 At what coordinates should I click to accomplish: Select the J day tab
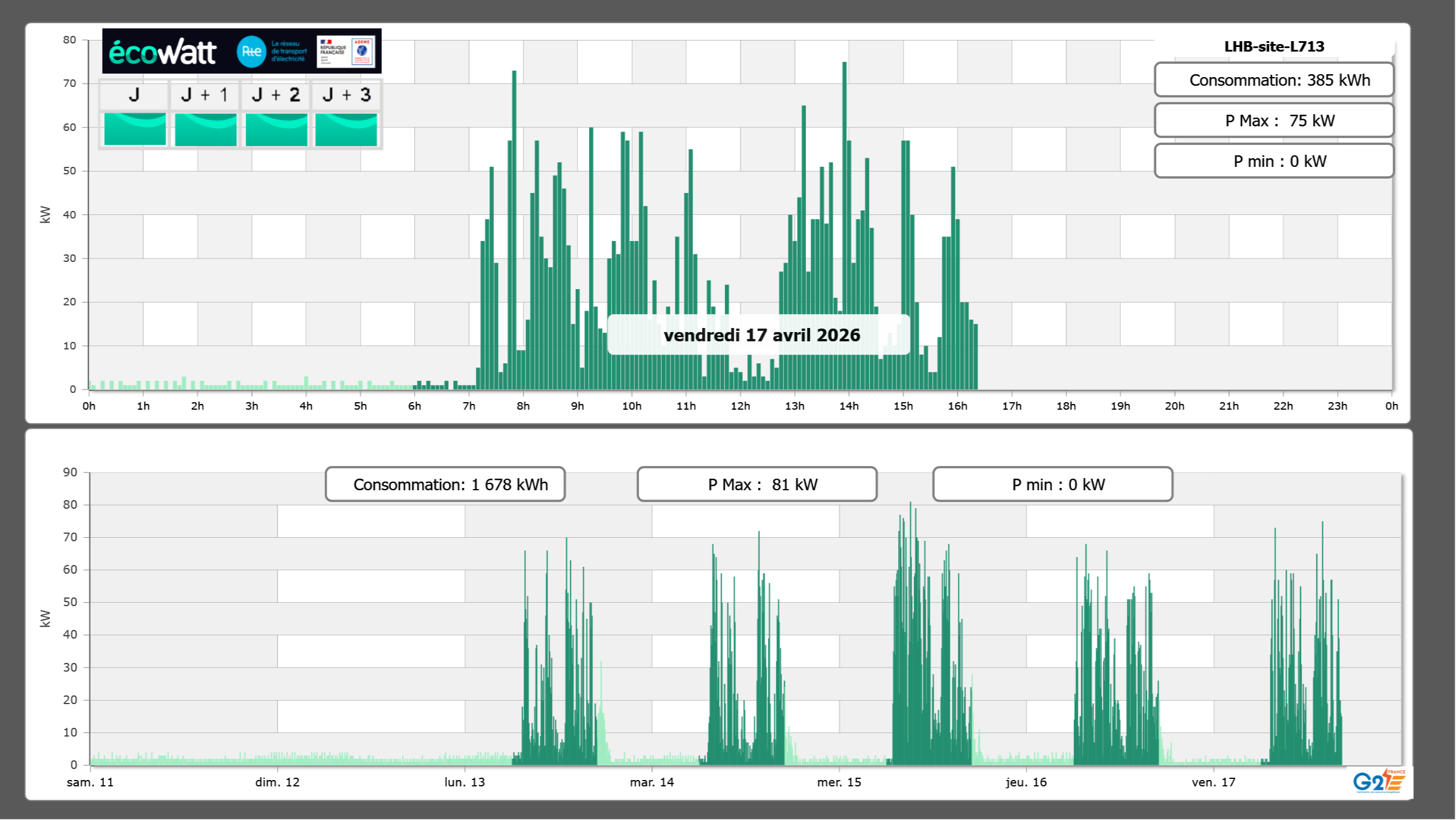click(x=134, y=95)
